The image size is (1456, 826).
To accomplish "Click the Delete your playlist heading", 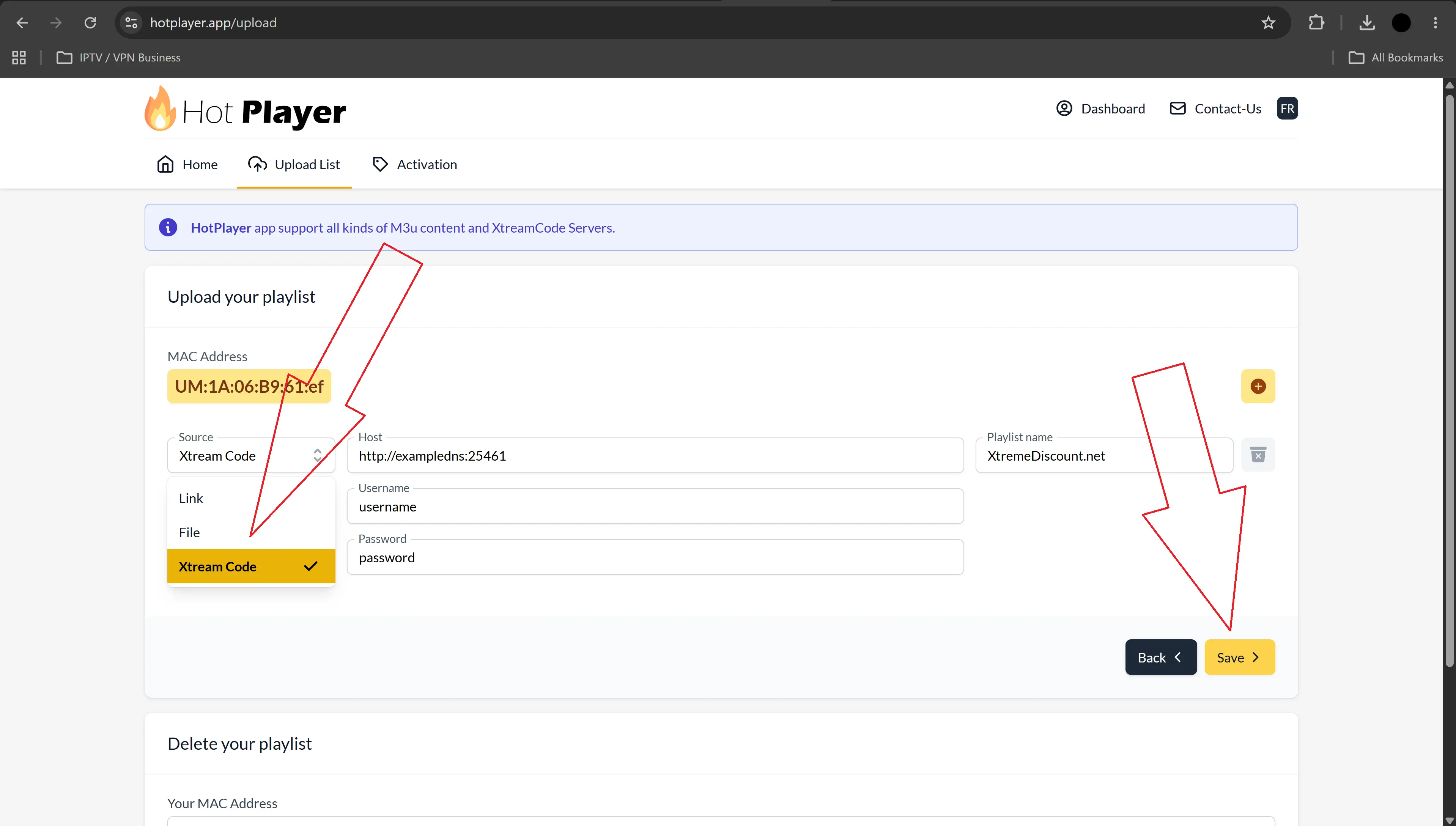I will pos(239,744).
